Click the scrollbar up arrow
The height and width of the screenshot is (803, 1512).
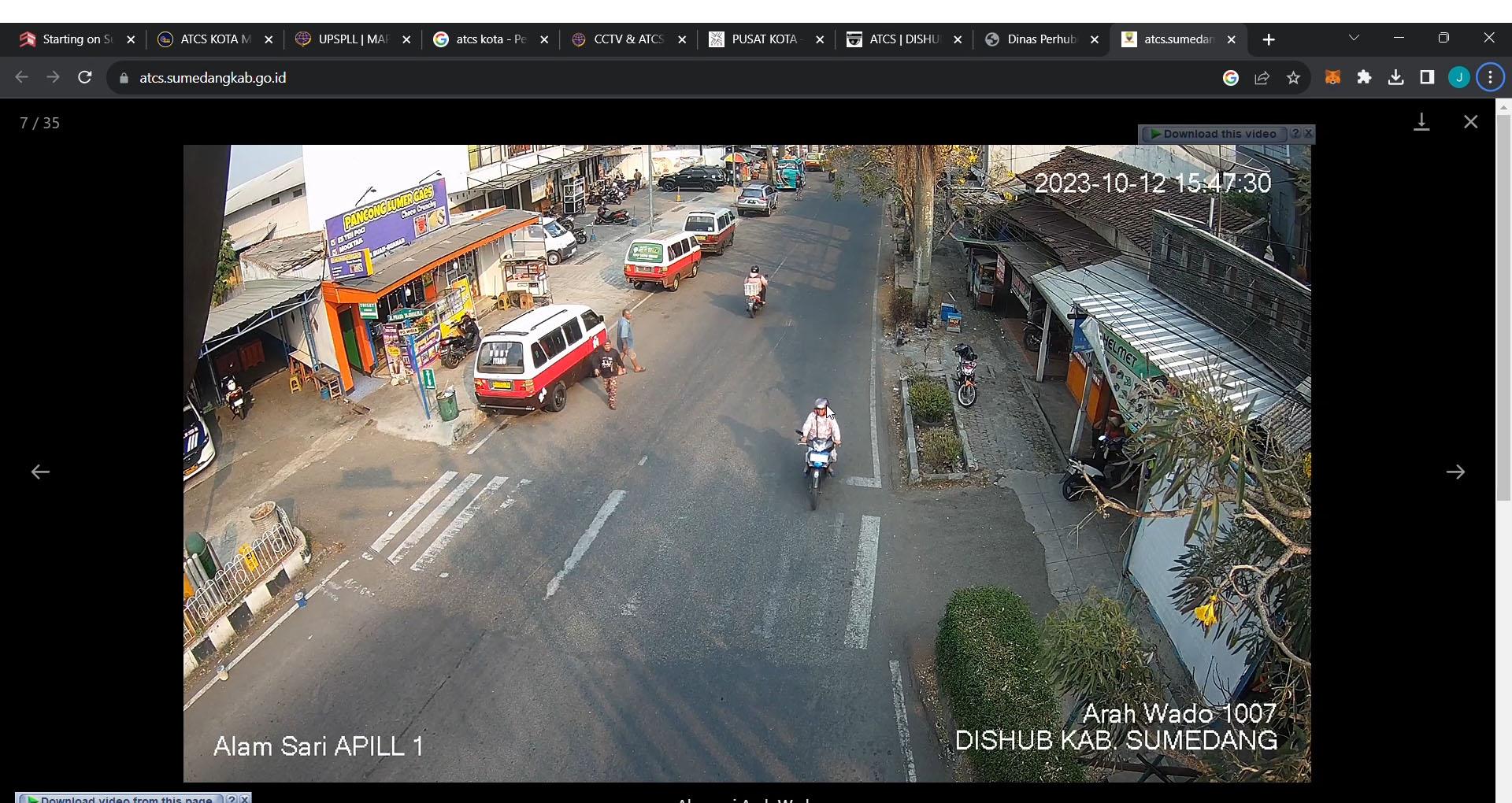click(1503, 106)
